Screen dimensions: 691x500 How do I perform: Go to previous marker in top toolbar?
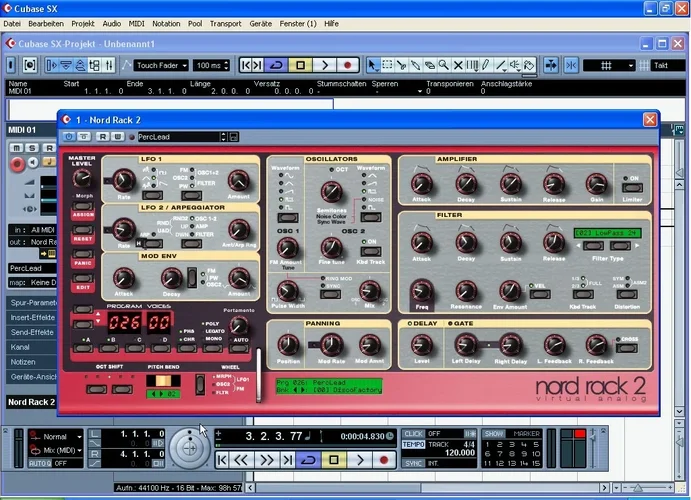point(246,65)
